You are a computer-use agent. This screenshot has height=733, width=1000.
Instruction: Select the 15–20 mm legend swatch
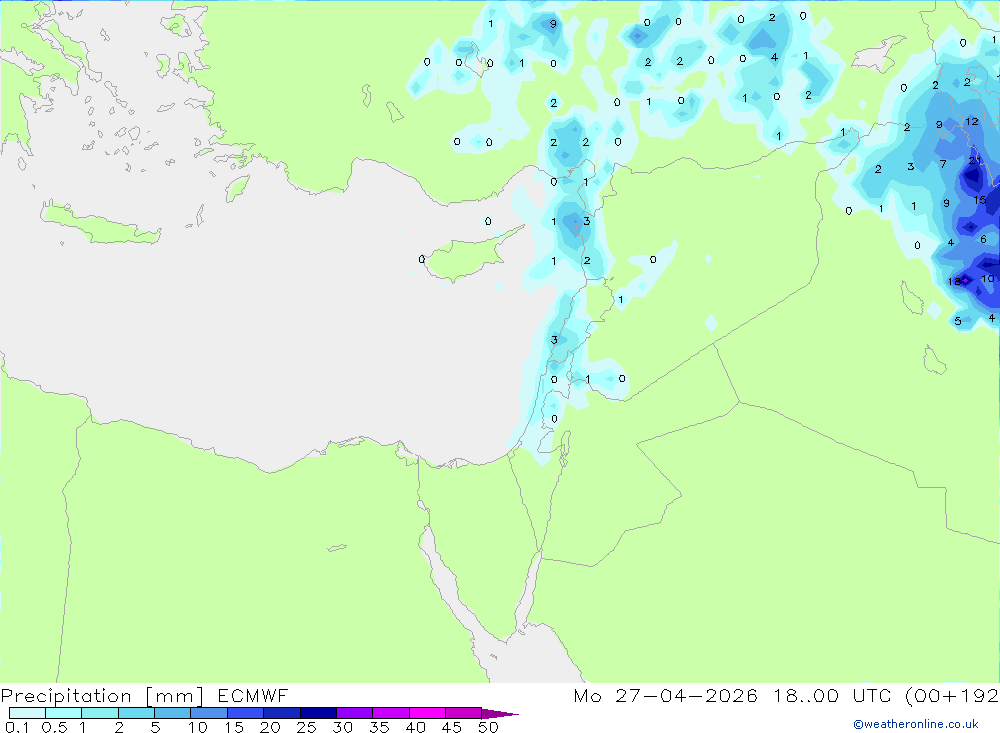246,713
